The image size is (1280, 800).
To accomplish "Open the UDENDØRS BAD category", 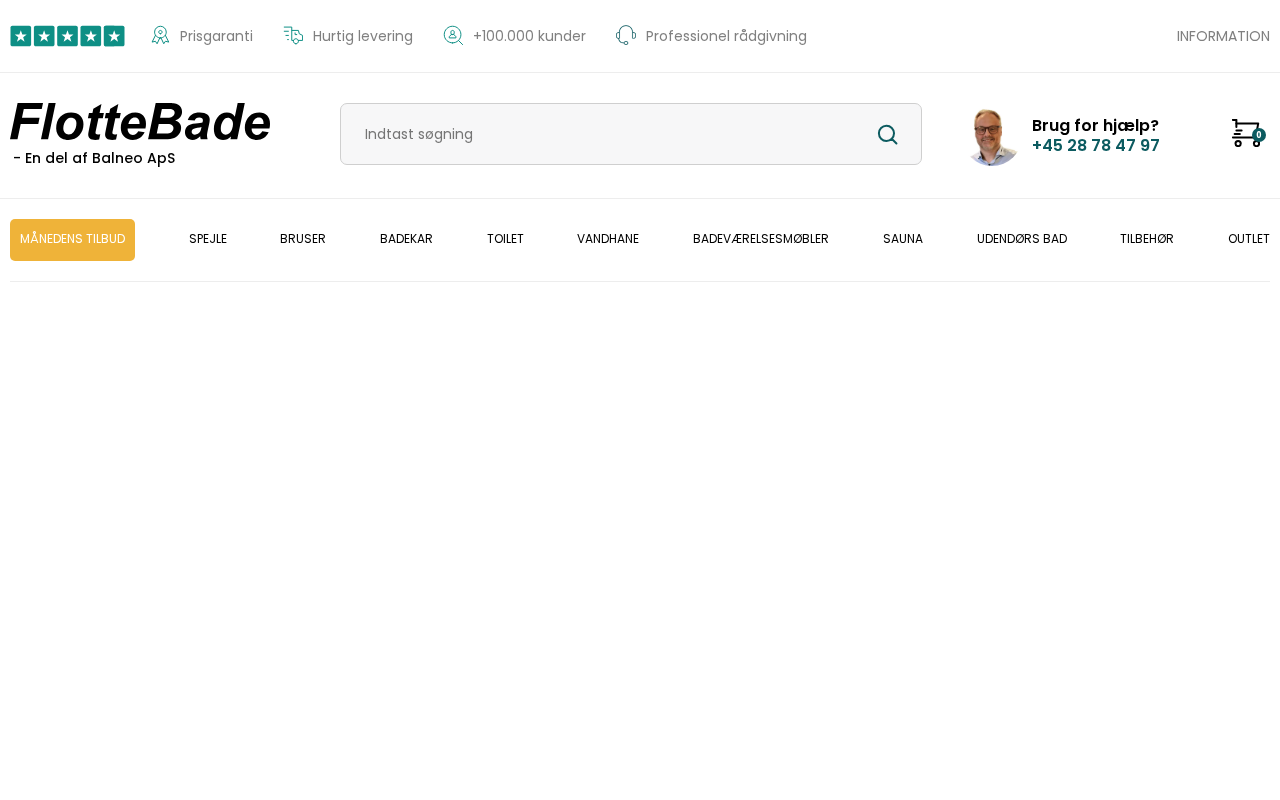I will pyautogui.click(x=1022, y=239).
